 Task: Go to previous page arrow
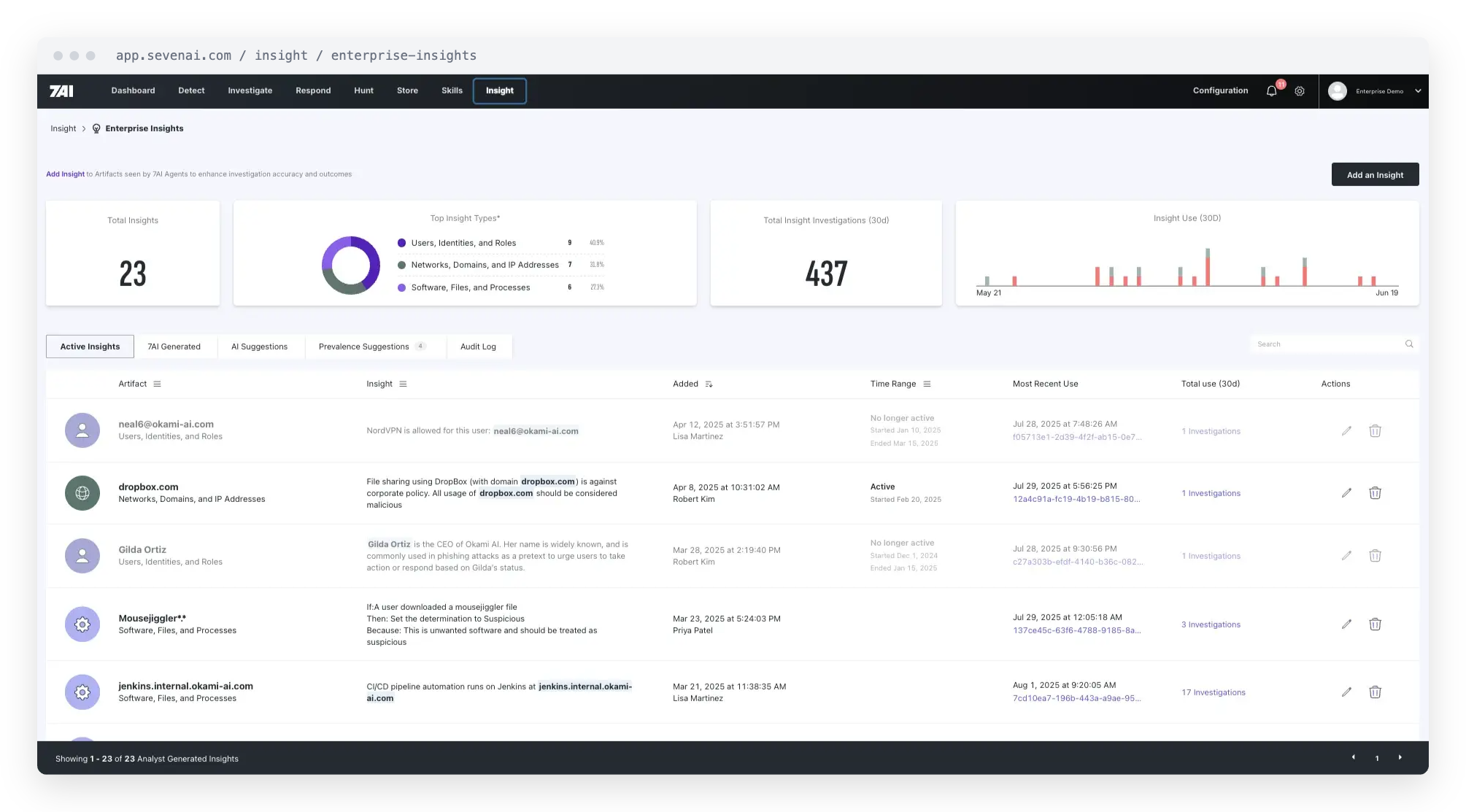pyautogui.click(x=1354, y=758)
